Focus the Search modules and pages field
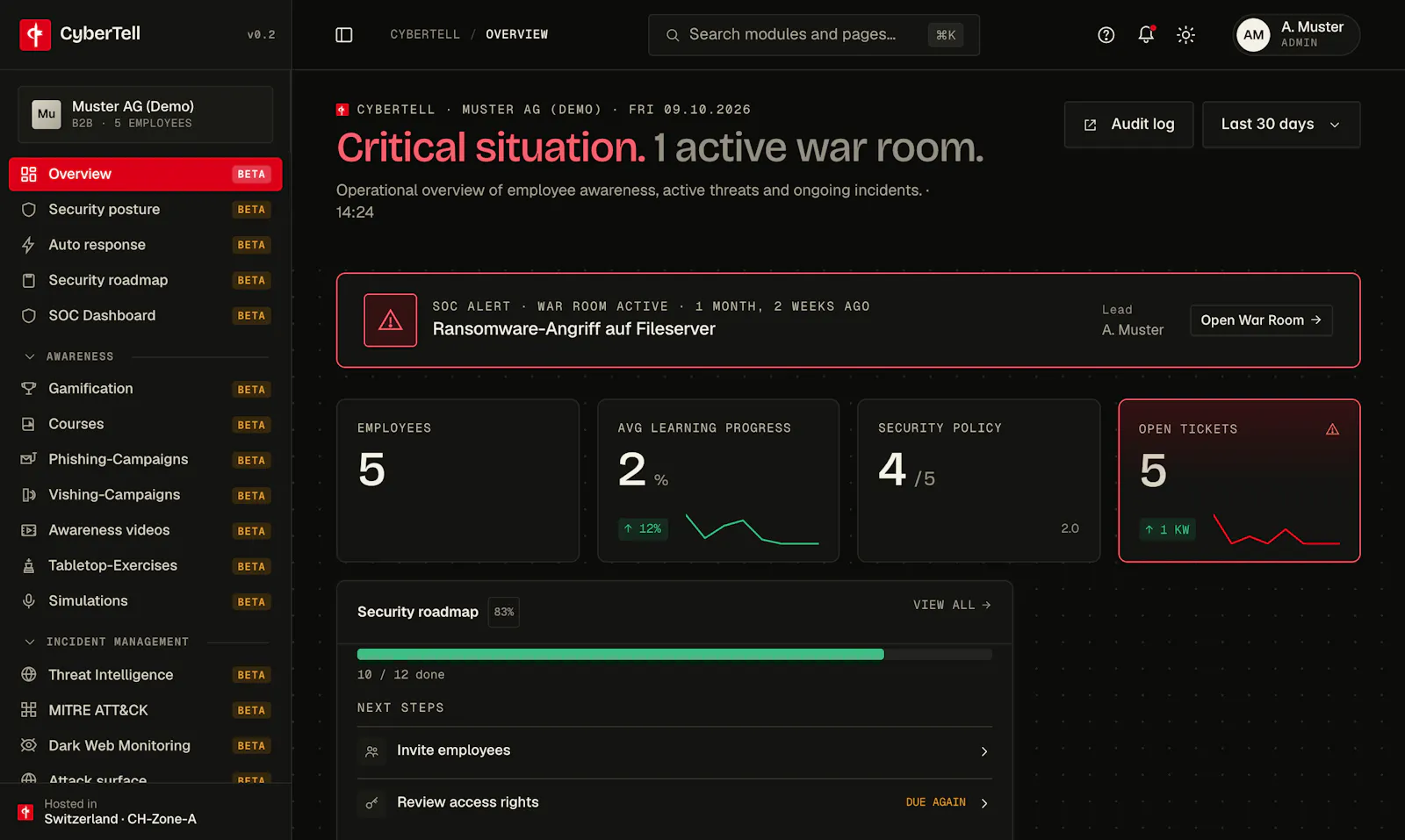 point(814,35)
